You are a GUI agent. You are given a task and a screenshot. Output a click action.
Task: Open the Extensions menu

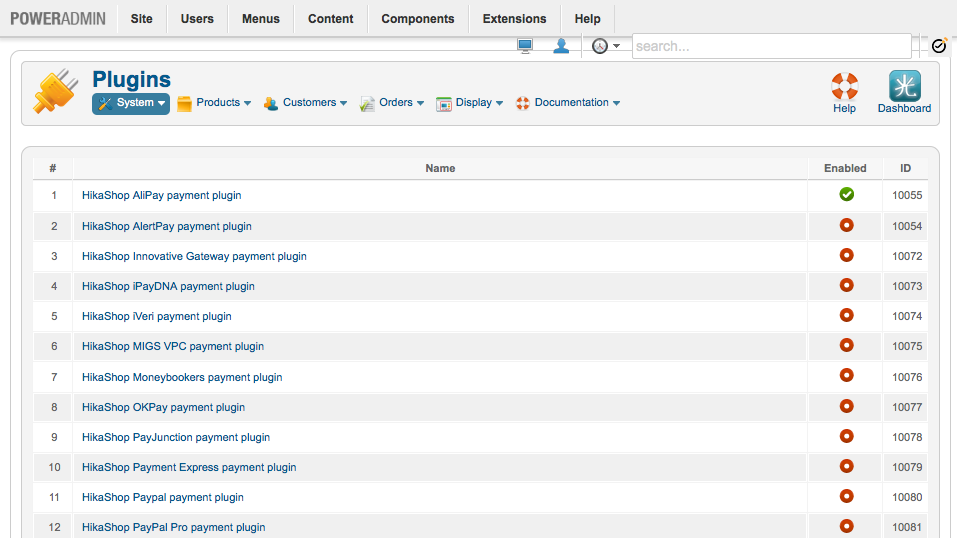point(515,19)
